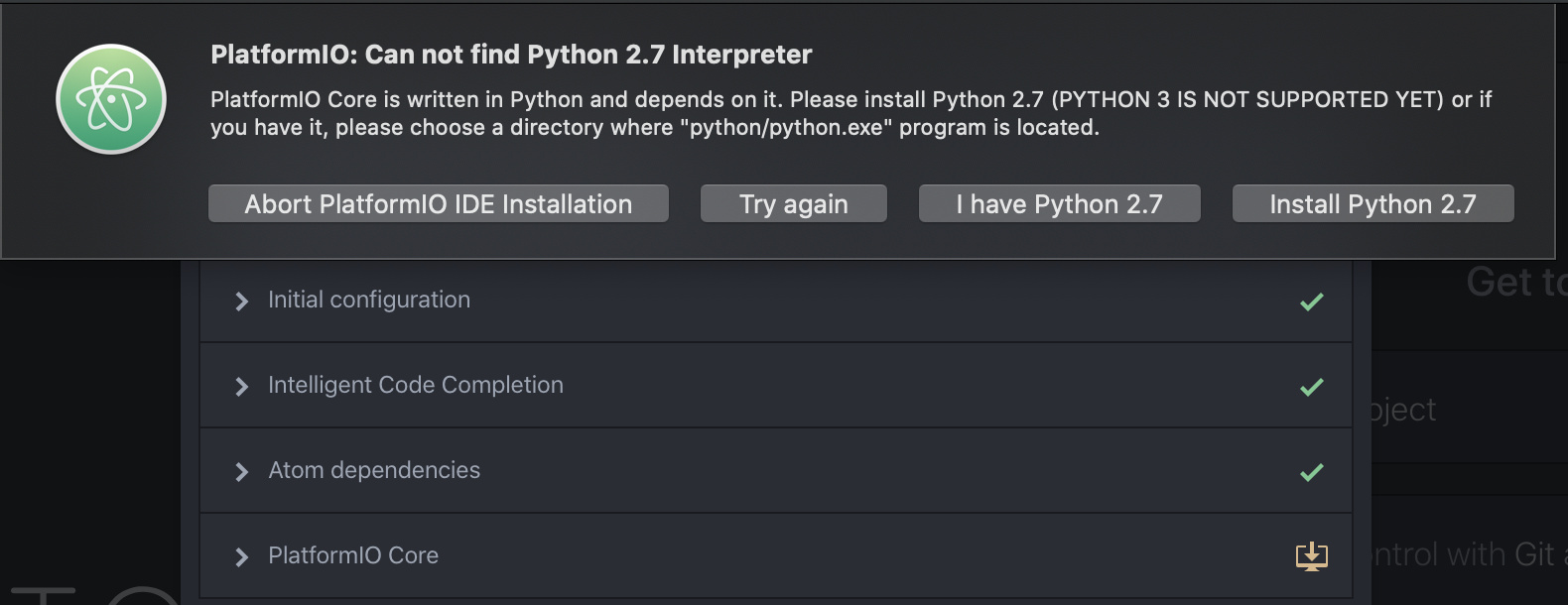Screen dimensions: 1568x605
Task: Click the dialog message about PlatformIO Core
Action: coord(850,113)
